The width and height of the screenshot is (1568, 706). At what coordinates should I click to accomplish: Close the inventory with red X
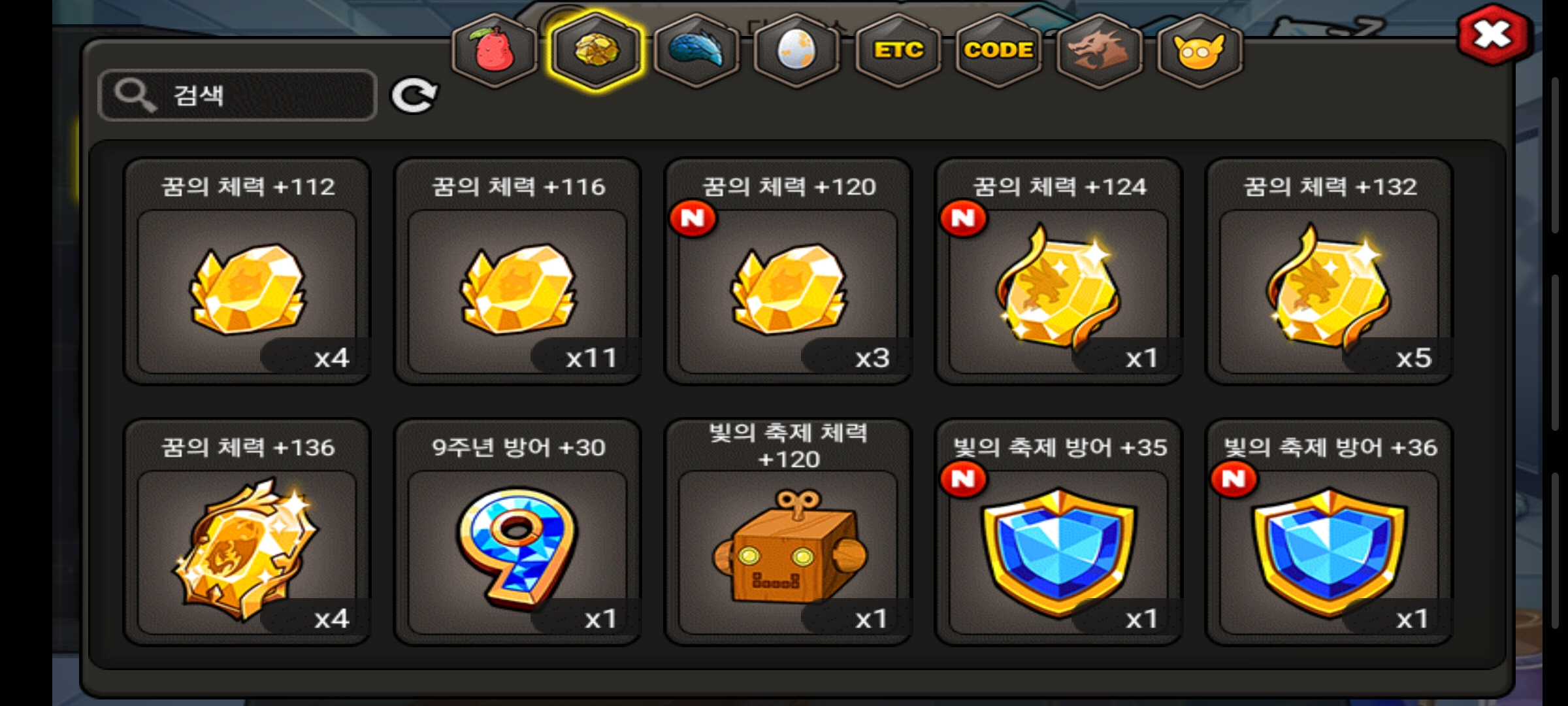1493,35
